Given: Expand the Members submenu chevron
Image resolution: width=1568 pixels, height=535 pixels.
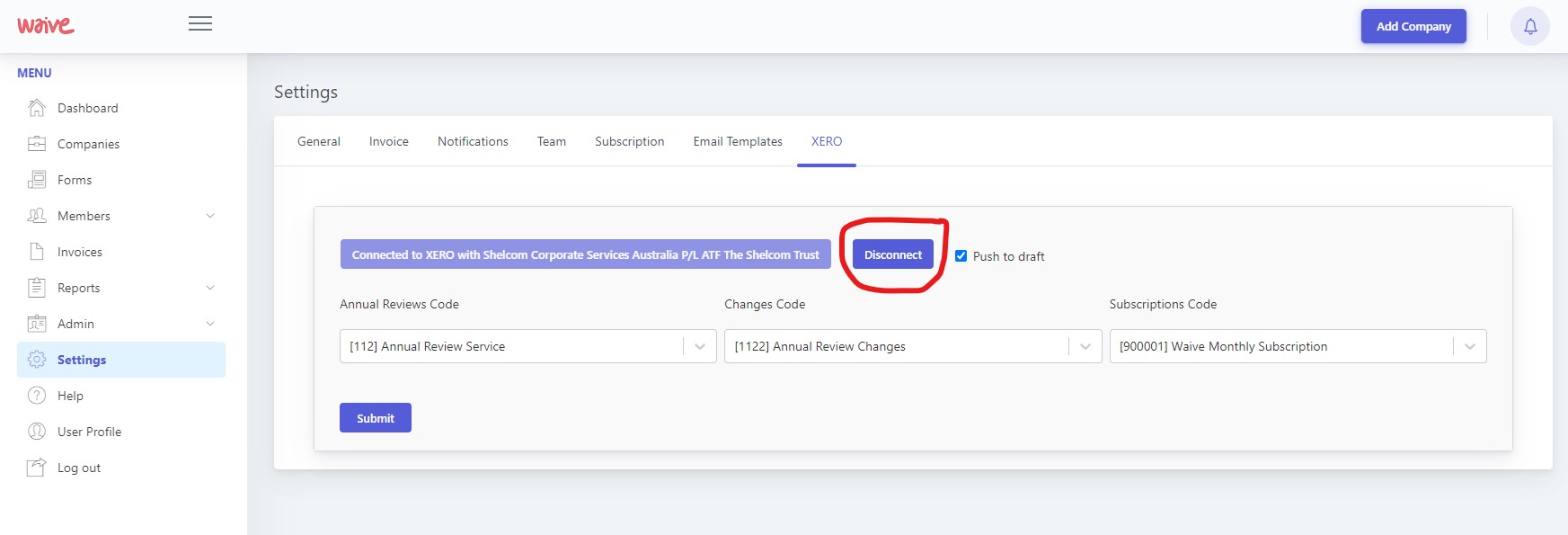Looking at the screenshot, I should coord(210,216).
